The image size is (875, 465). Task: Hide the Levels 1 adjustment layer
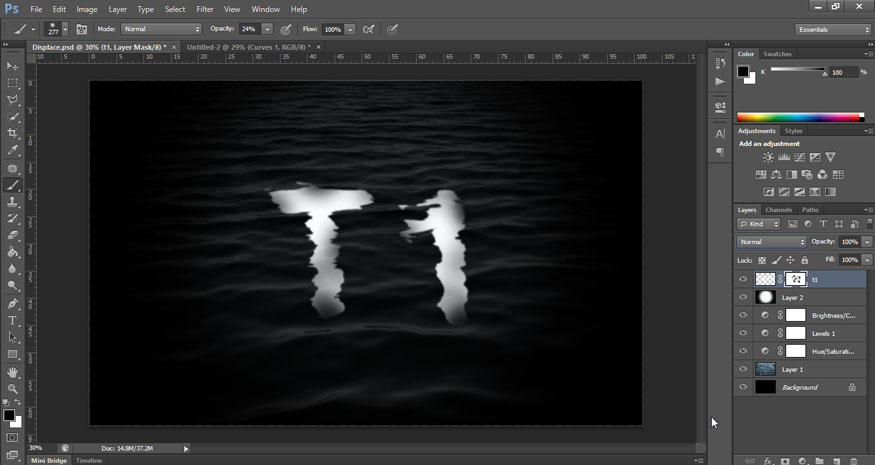pyautogui.click(x=742, y=333)
